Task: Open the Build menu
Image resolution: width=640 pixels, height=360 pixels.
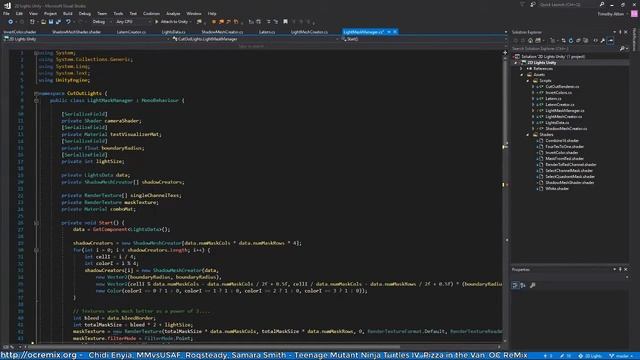Action: (x=68, y=13)
